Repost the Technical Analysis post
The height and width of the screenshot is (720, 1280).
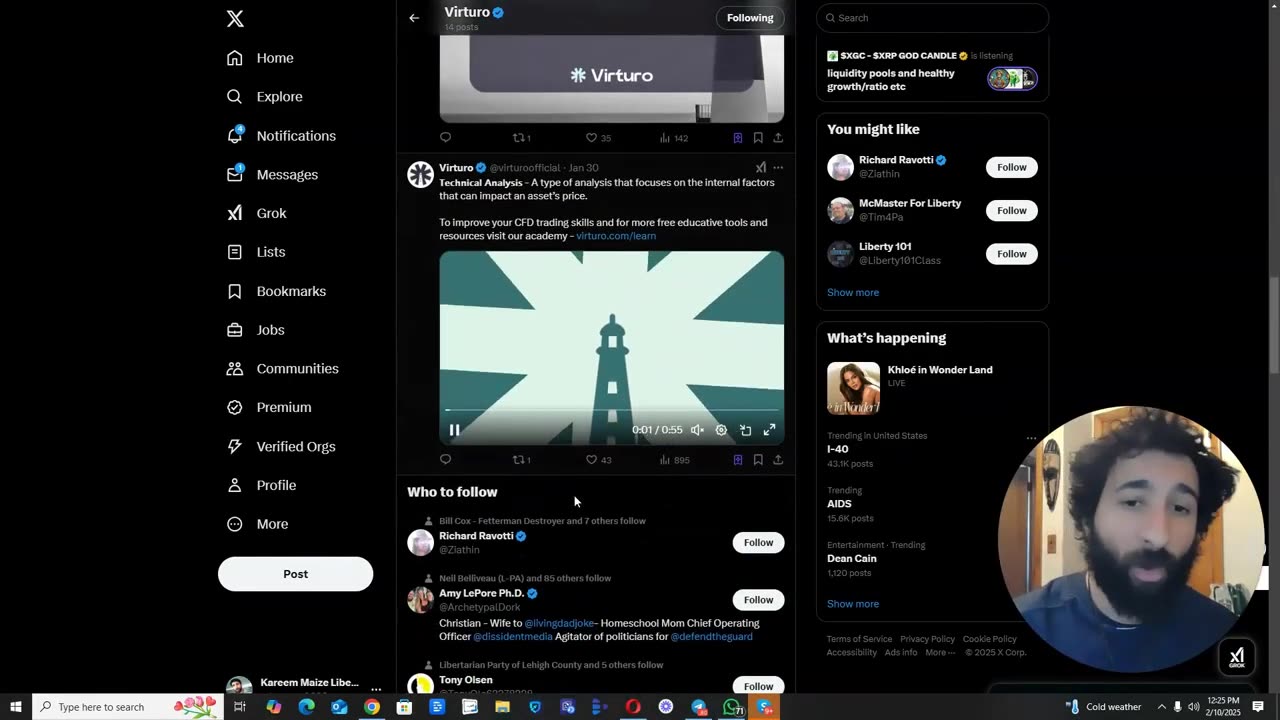521,460
